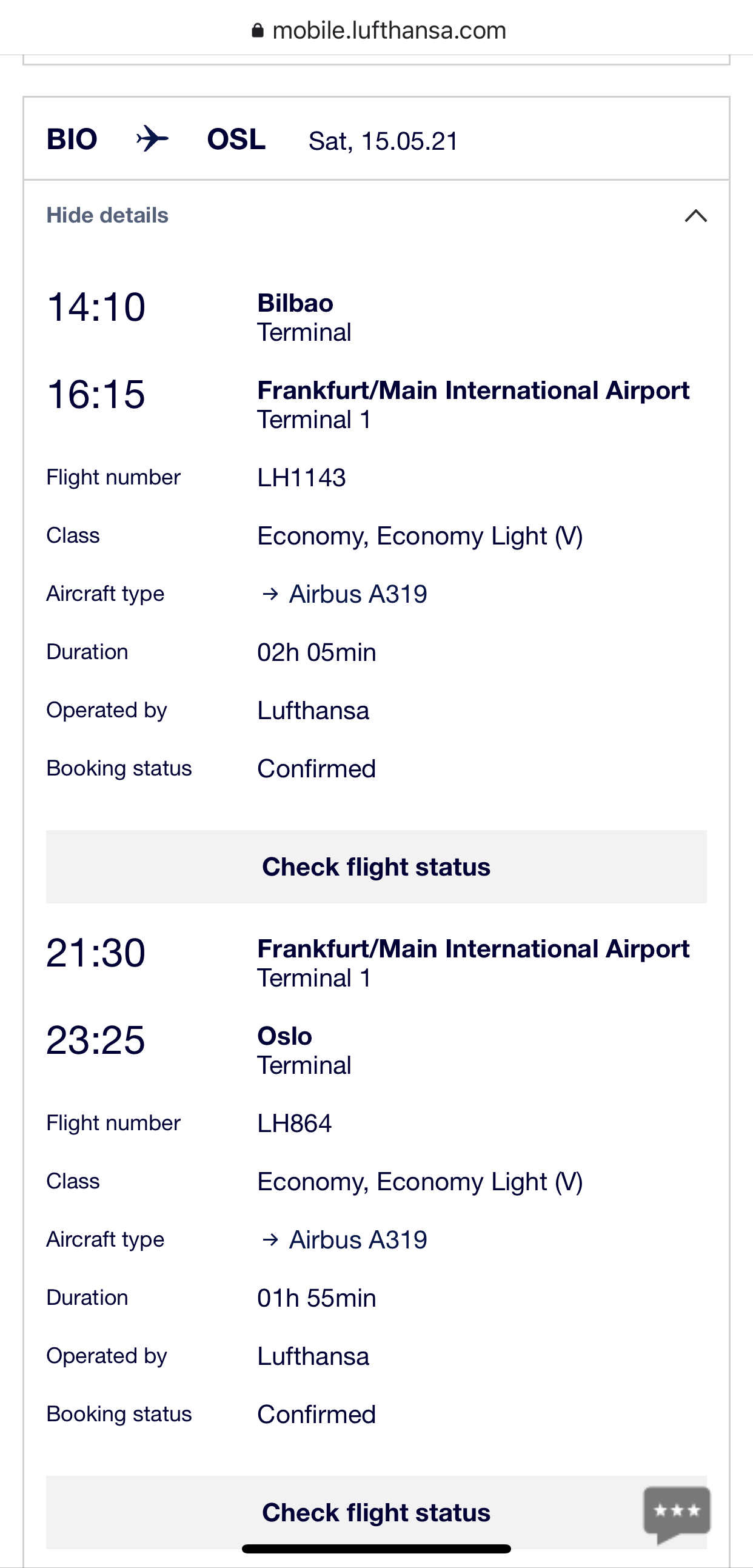Click the Hide details link
Image resolution: width=753 pixels, height=1568 pixels.
coord(107,215)
